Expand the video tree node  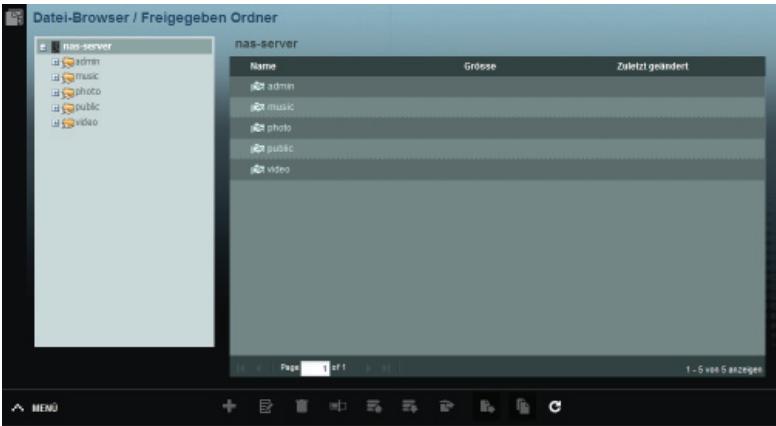click(55, 123)
